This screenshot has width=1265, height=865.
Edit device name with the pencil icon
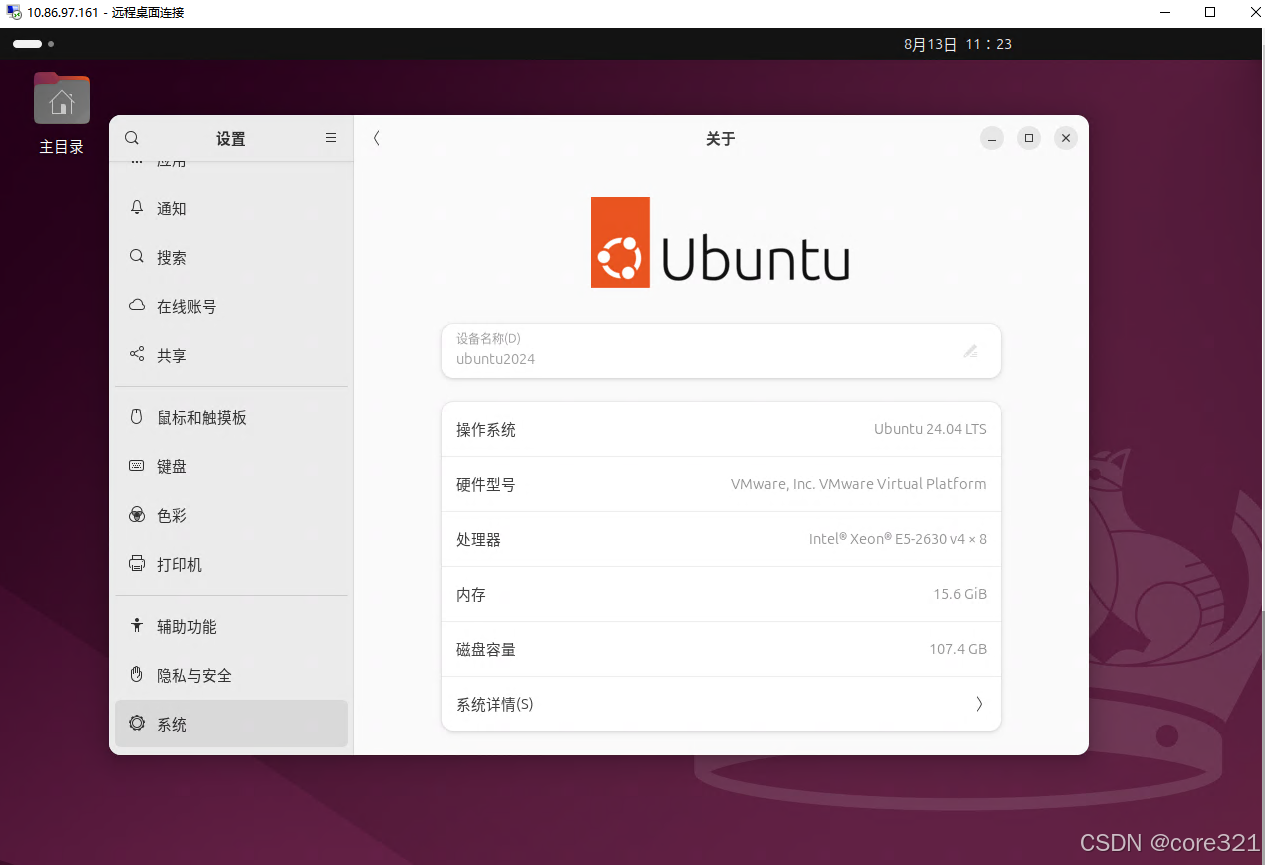pos(970,351)
